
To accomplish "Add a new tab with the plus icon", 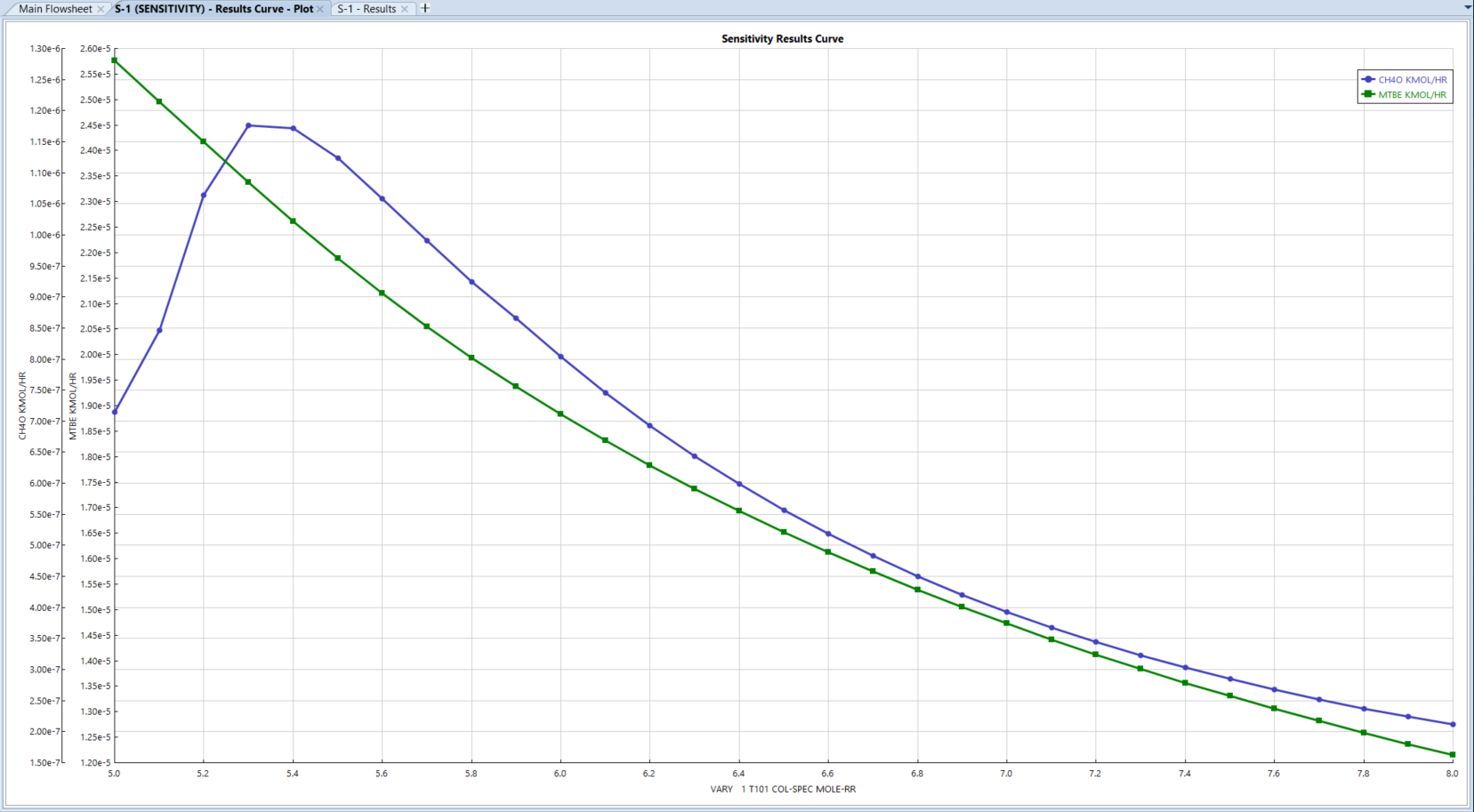I will point(425,8).
